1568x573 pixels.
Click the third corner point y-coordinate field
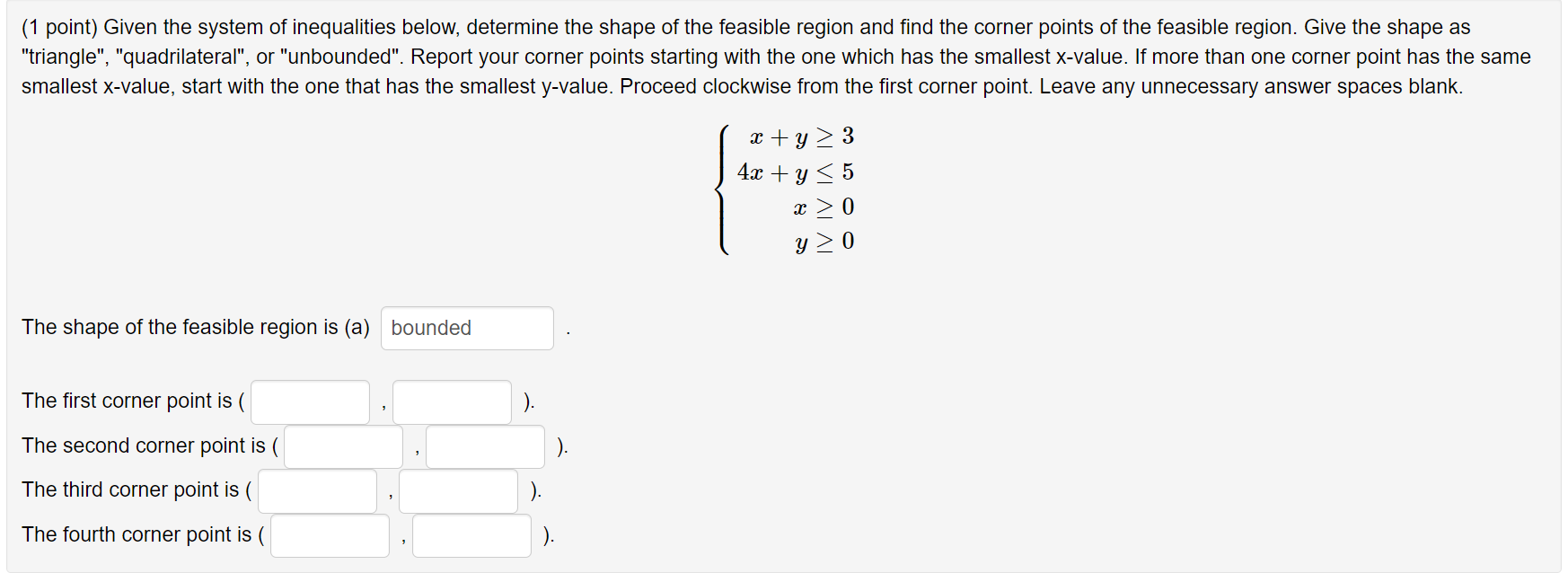coord(457,490)
